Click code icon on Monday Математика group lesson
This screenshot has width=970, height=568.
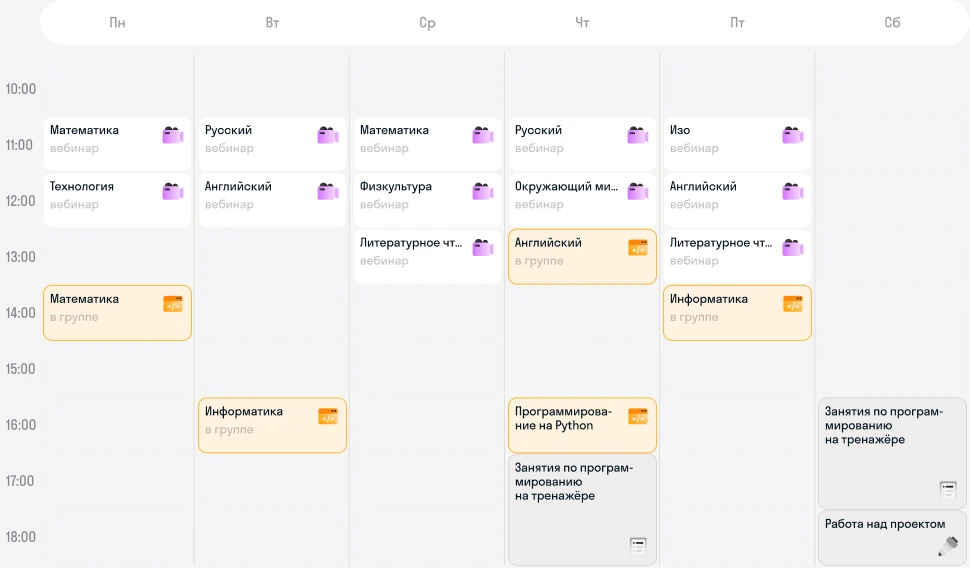(173, 304)
